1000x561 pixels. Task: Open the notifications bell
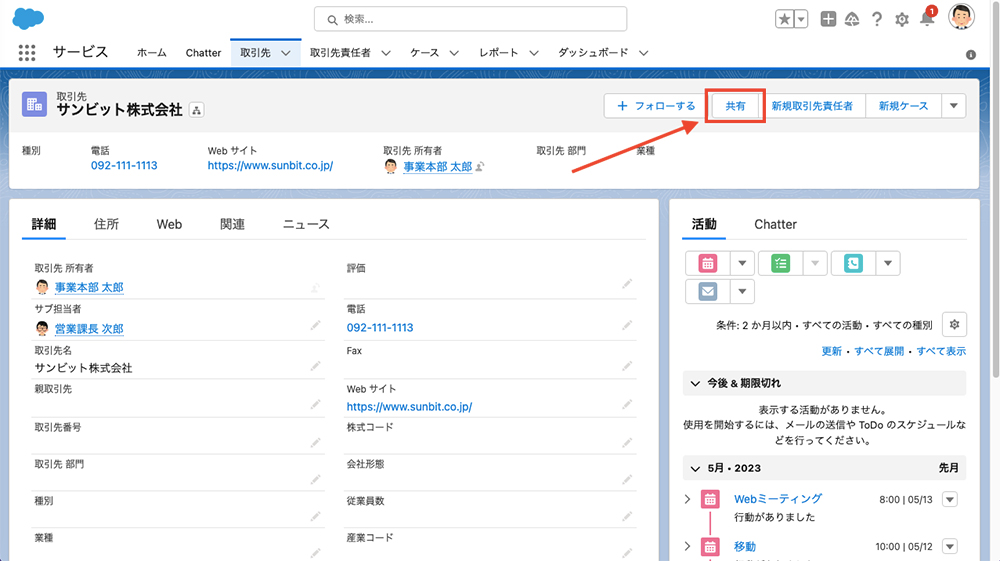(x=927, y=19)
